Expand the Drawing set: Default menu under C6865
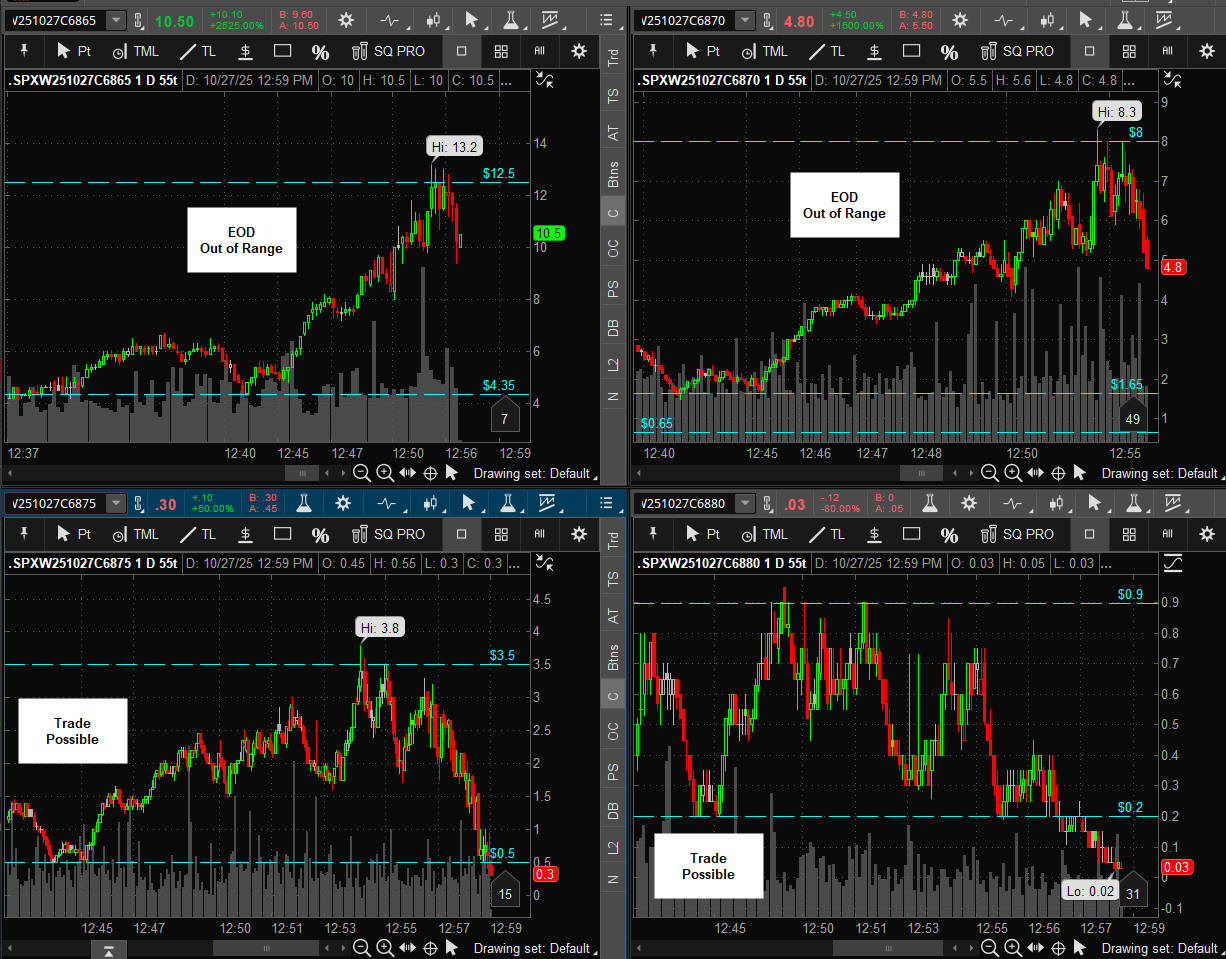 tap(535, 473)
